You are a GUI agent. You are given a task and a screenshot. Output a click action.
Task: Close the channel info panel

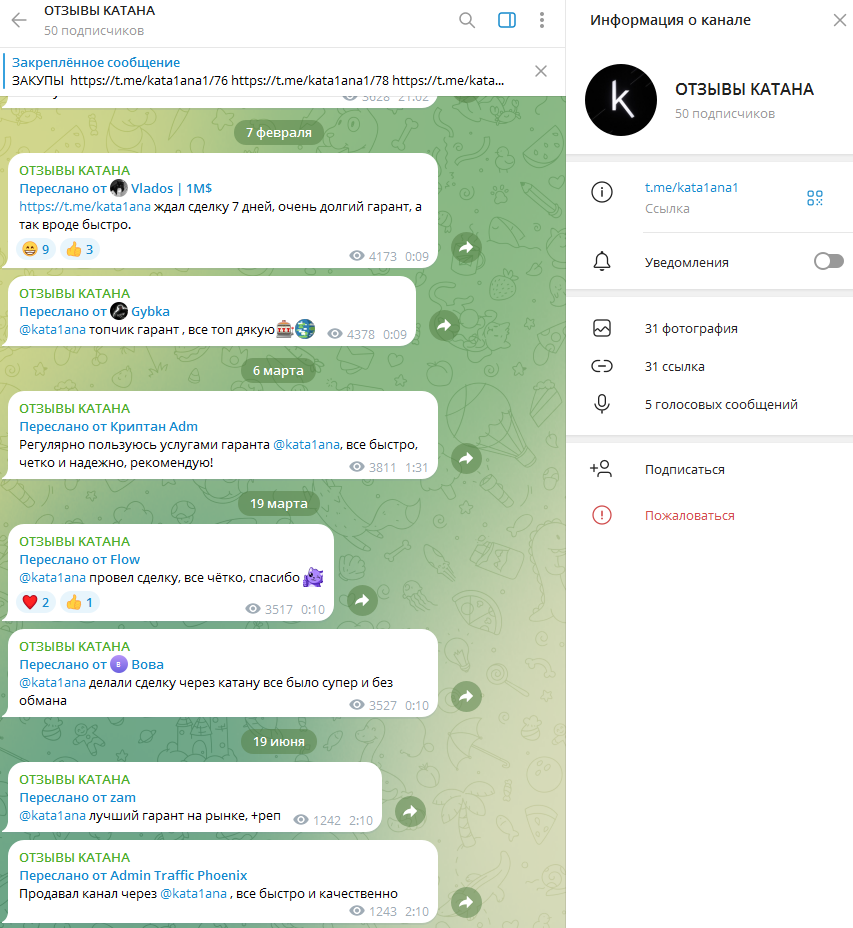pyautogui.click(x=839, y=20)
